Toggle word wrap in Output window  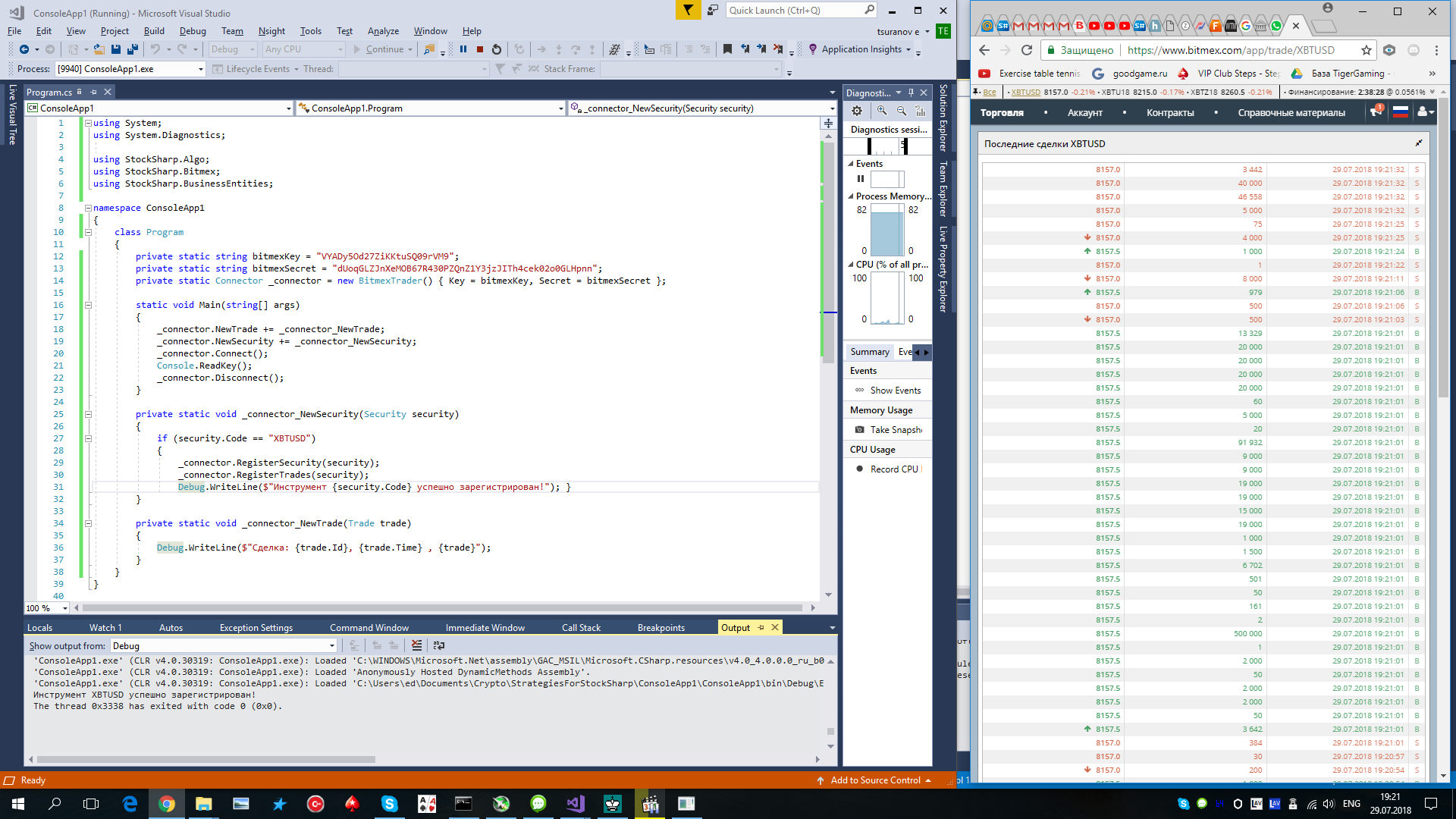[x=439, y=646]
